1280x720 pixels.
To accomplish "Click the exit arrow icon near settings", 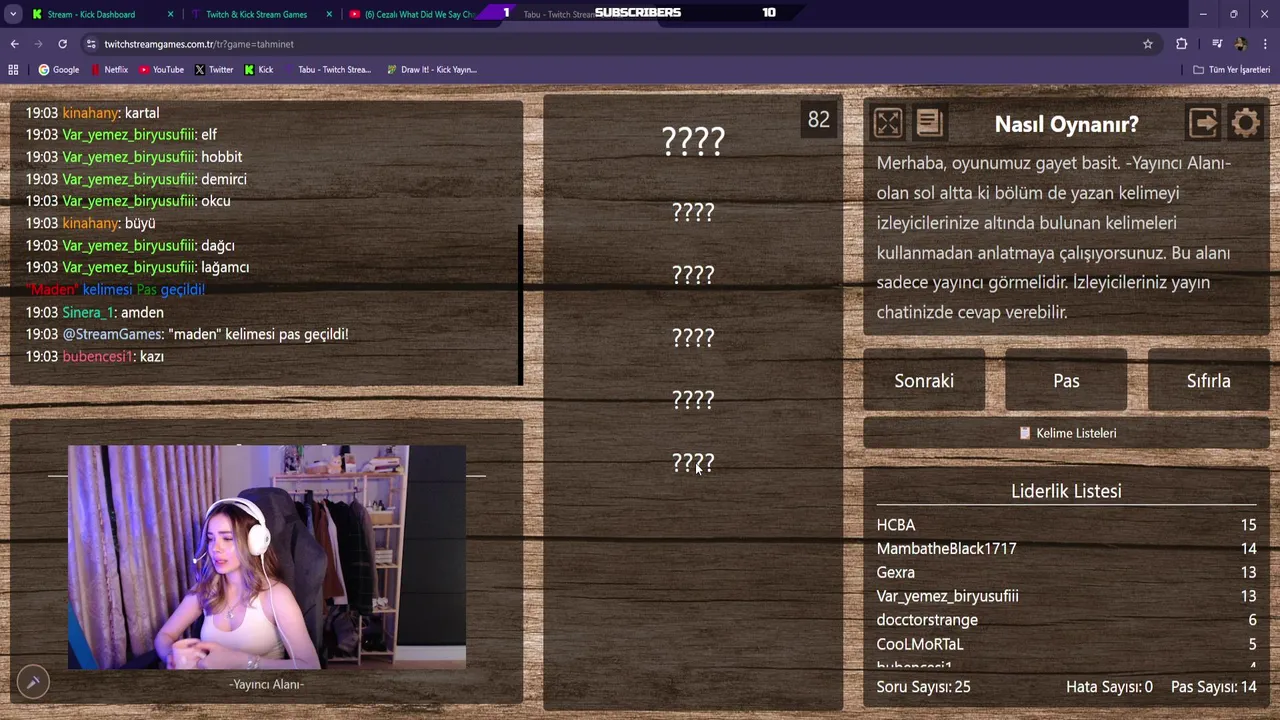I will click(1203, 123).
